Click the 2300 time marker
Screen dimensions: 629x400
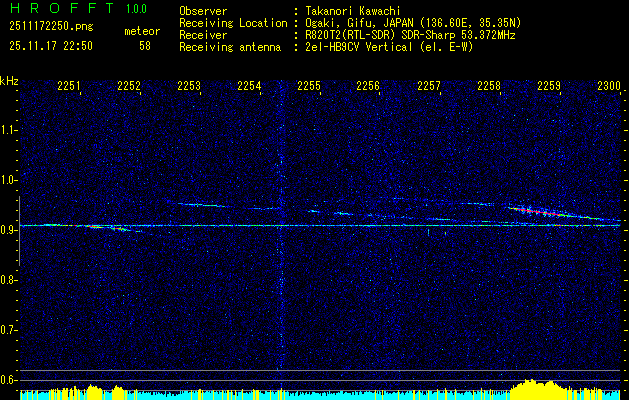pos(609,85)
